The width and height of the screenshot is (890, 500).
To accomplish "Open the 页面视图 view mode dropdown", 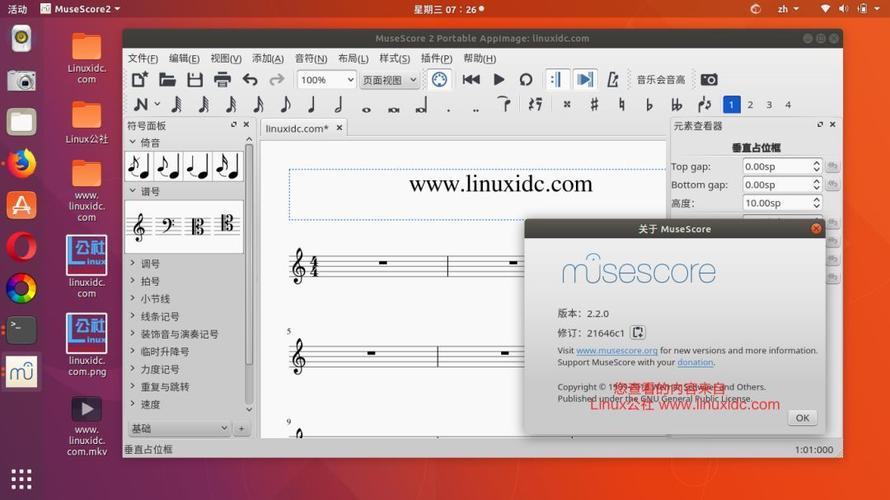I will [389, 80].
